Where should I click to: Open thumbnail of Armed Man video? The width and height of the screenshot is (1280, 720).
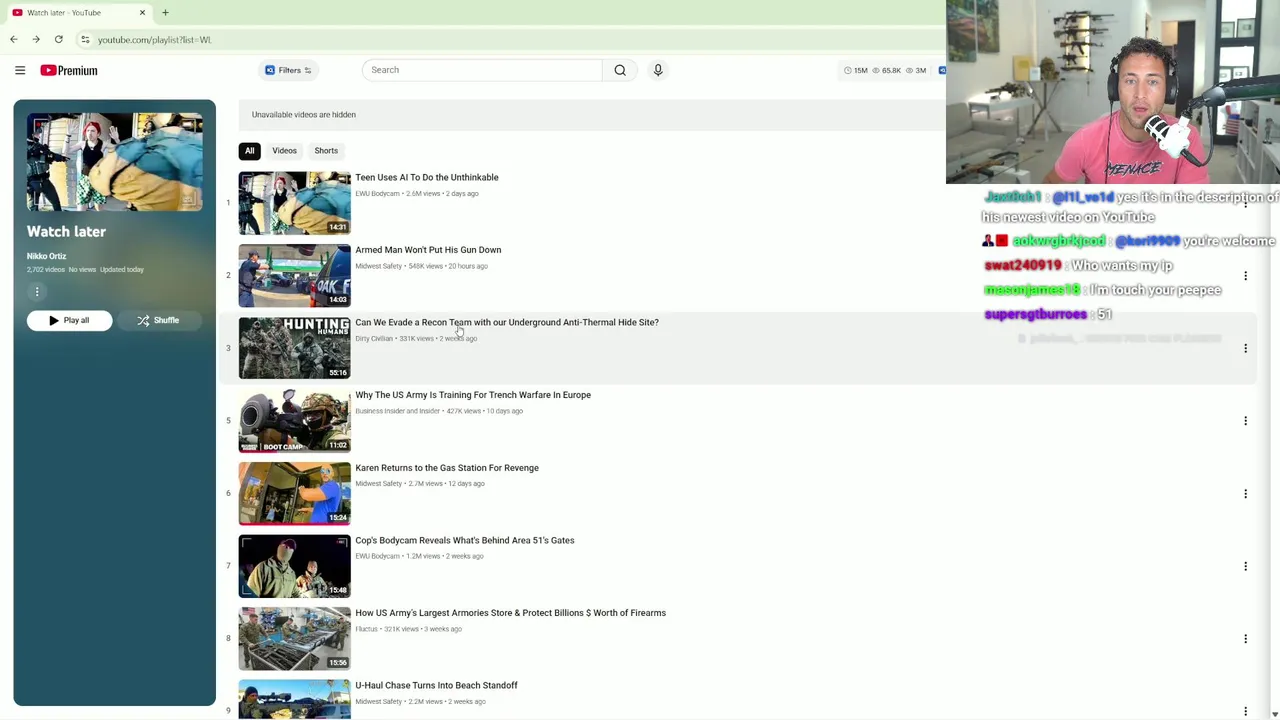(295, 275)
